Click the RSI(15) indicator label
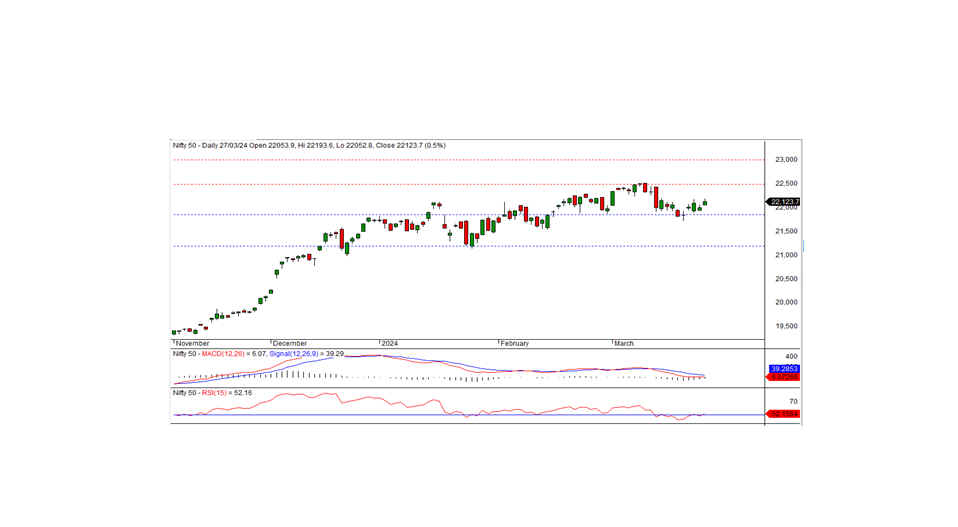Image resolution: width=958 pixels, height=527 pixels. point(213,393)
